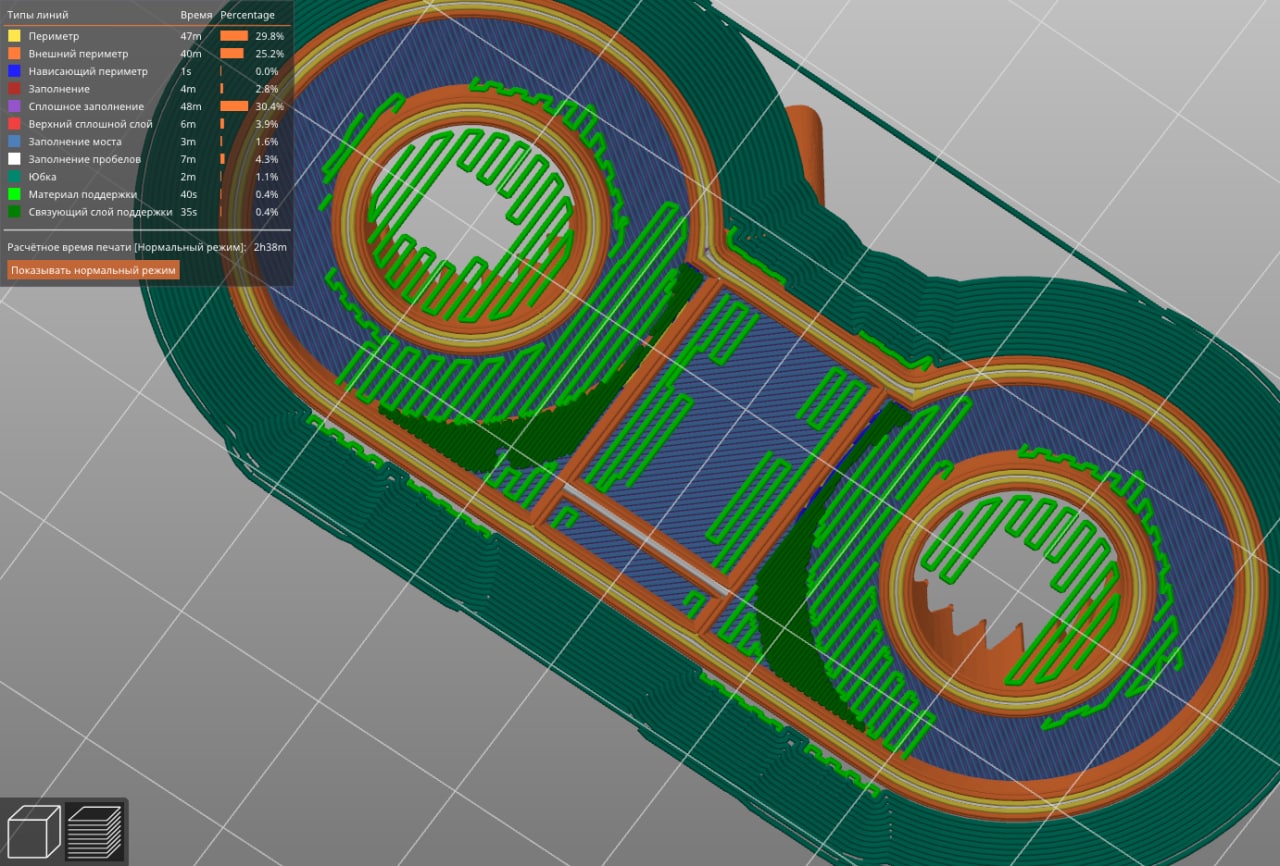Click the Расчётное время печати label
The width and height of the screenshot is (1280, 866).
click(x=127, y=246)
